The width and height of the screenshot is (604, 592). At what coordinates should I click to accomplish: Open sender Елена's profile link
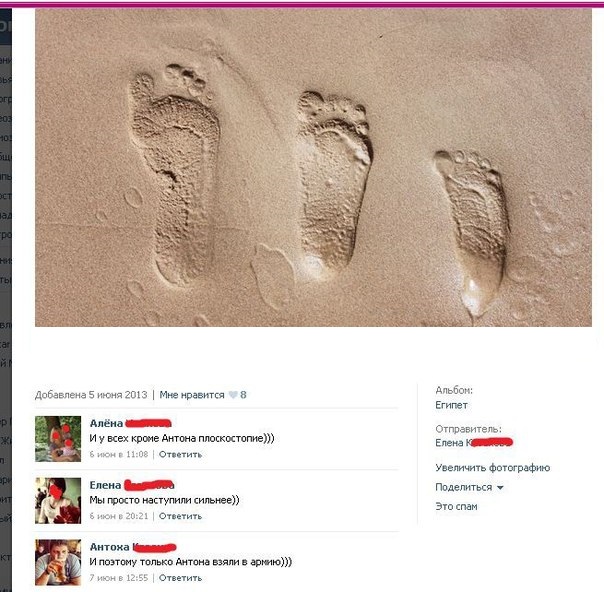(474, 443)
